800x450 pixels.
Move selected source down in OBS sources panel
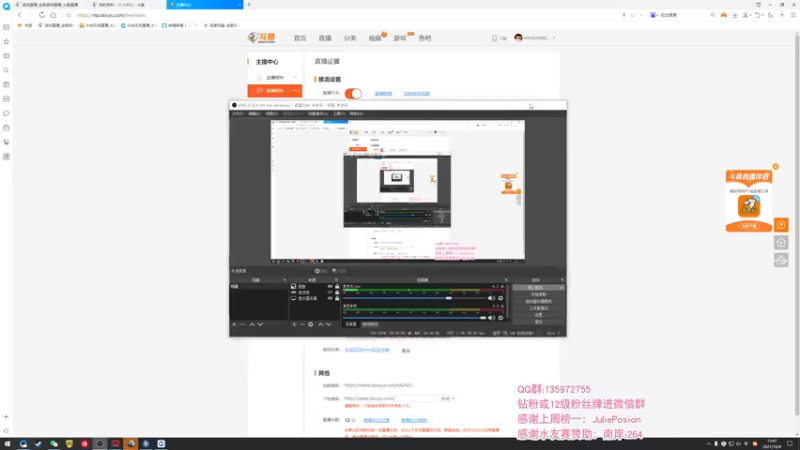pyautogui.click(x=329, y=324)
